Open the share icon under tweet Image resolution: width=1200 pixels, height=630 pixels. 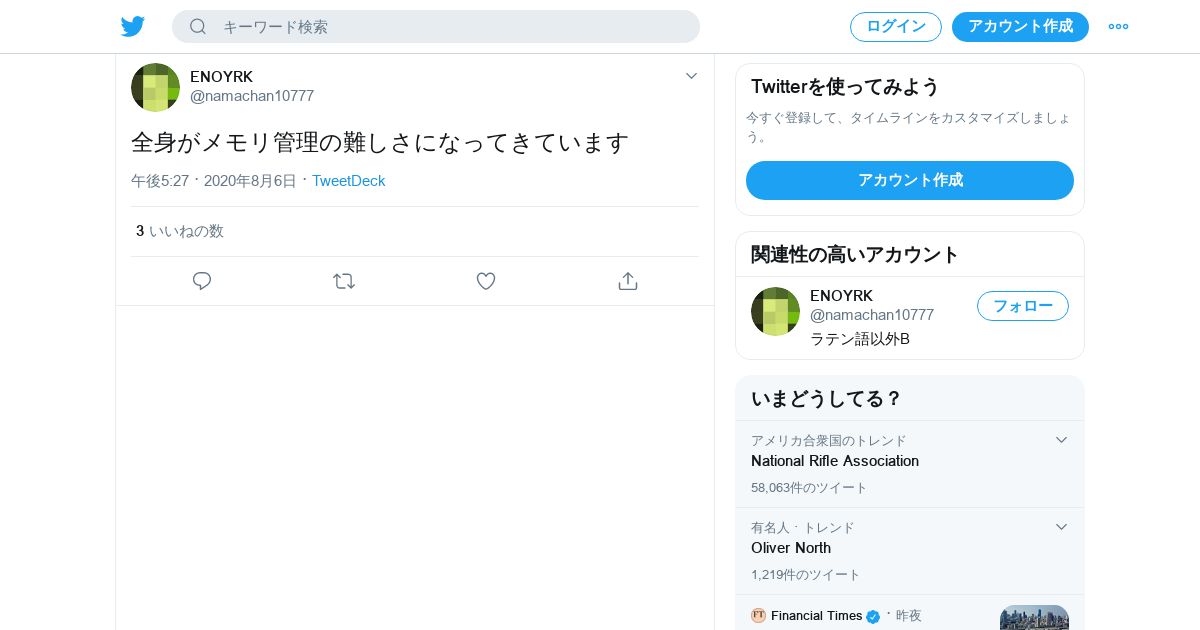point(628,281)
